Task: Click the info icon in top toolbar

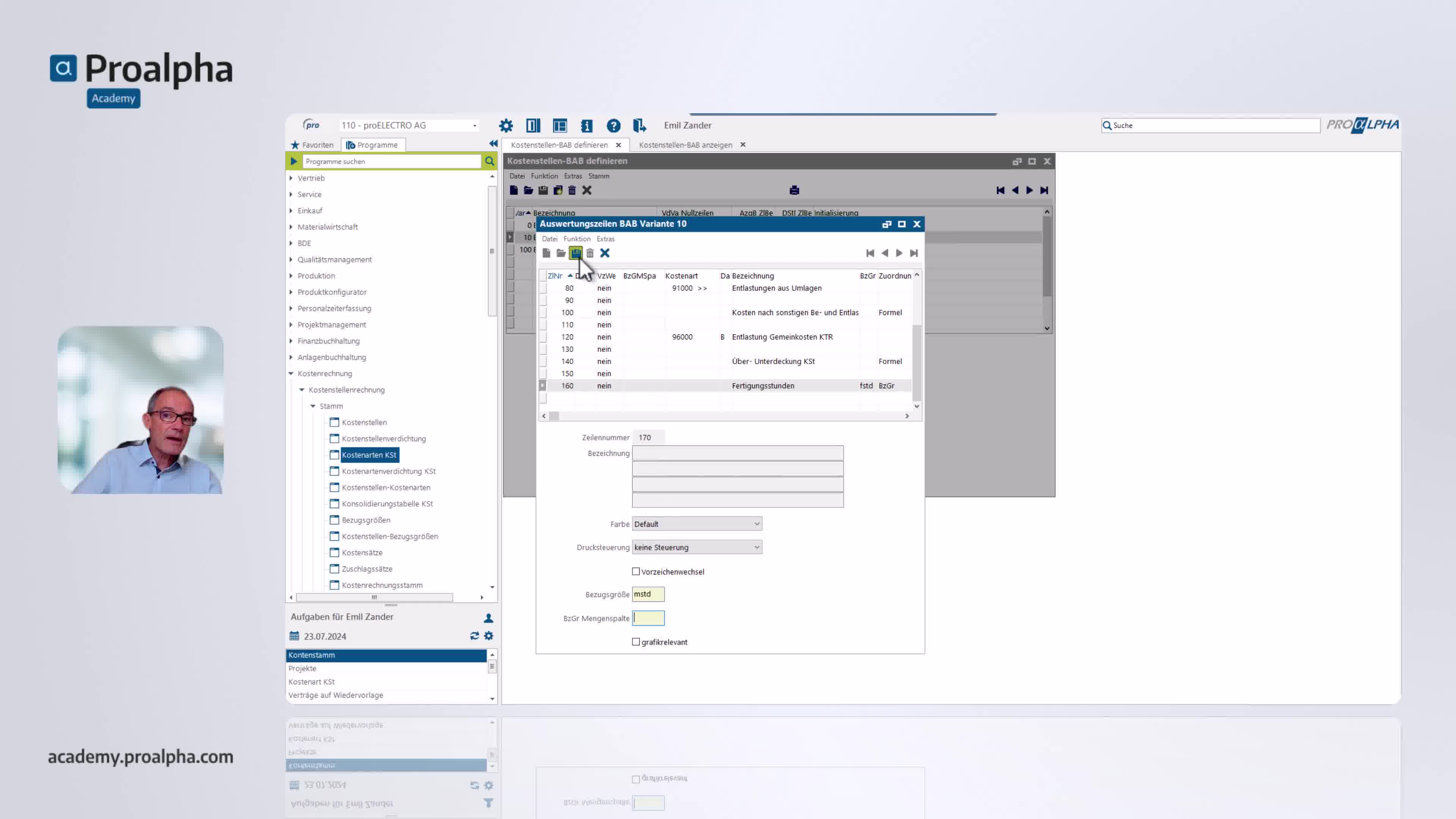Action: (587, 126)
